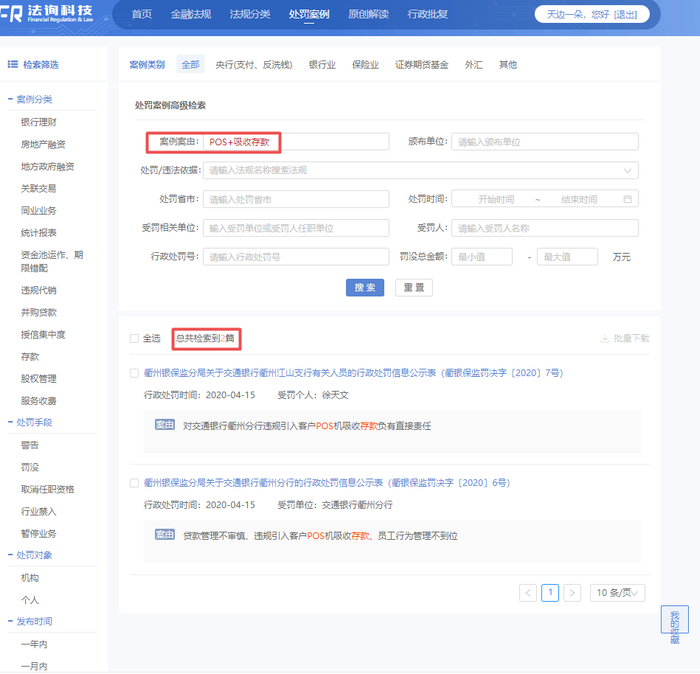Filter by 罚没 penalty type

tap(30, 467)
